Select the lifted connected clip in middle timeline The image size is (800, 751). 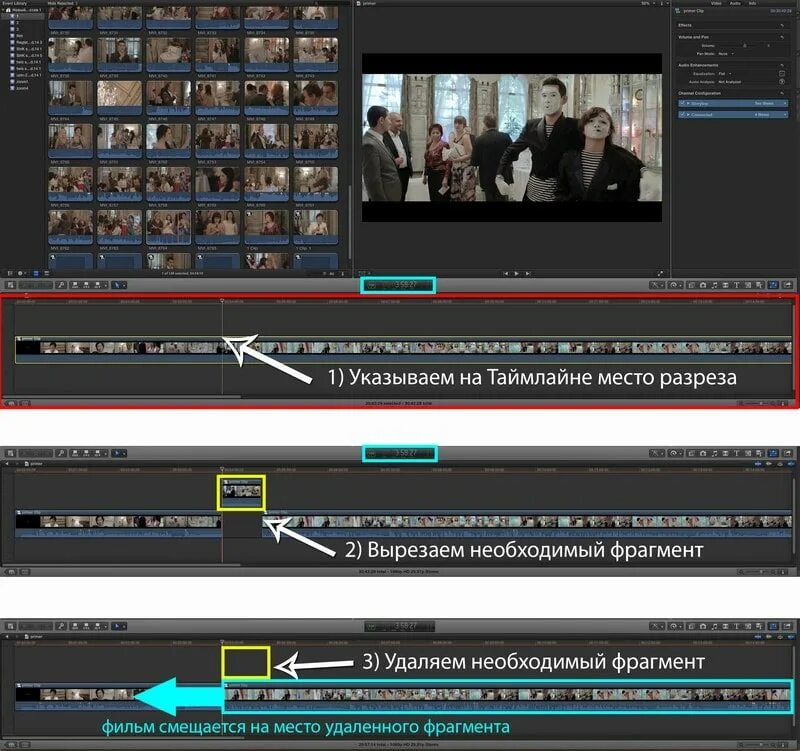point(242,493)
